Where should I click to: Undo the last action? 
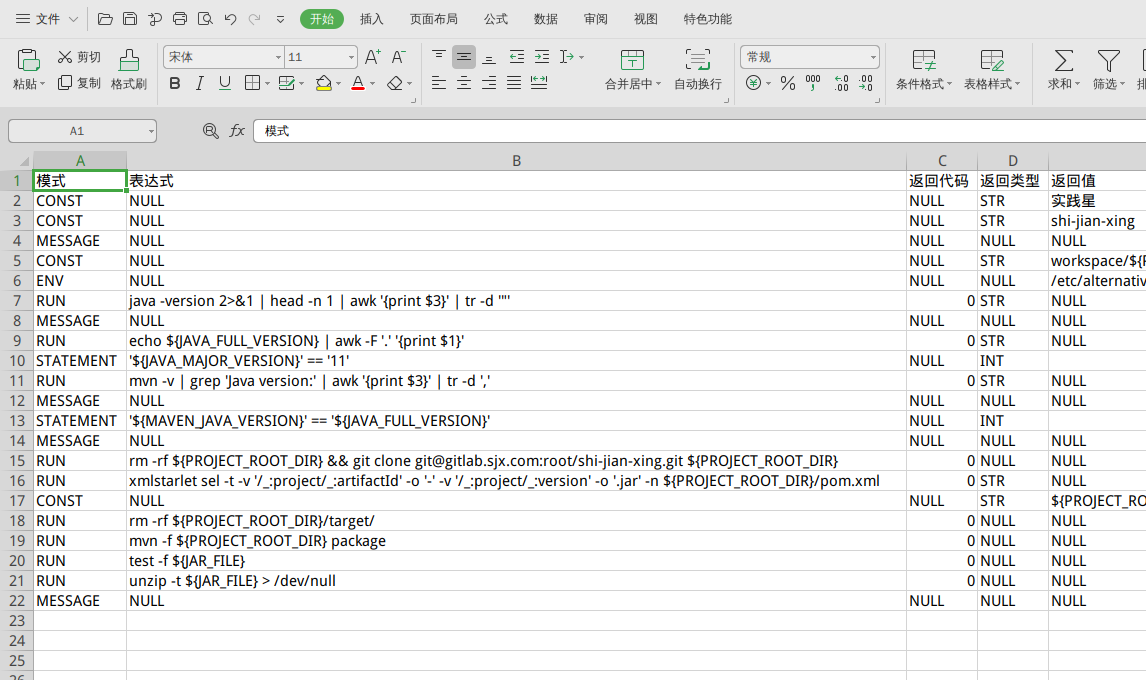pyautogui.click(x=231, y=19)
